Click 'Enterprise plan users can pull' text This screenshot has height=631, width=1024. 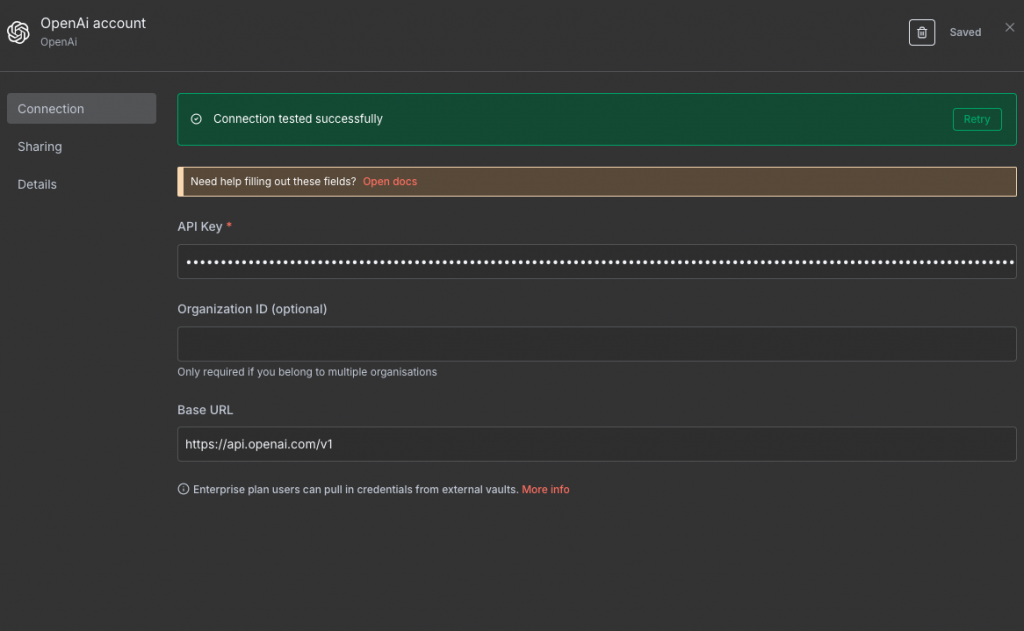pos(355,489)
